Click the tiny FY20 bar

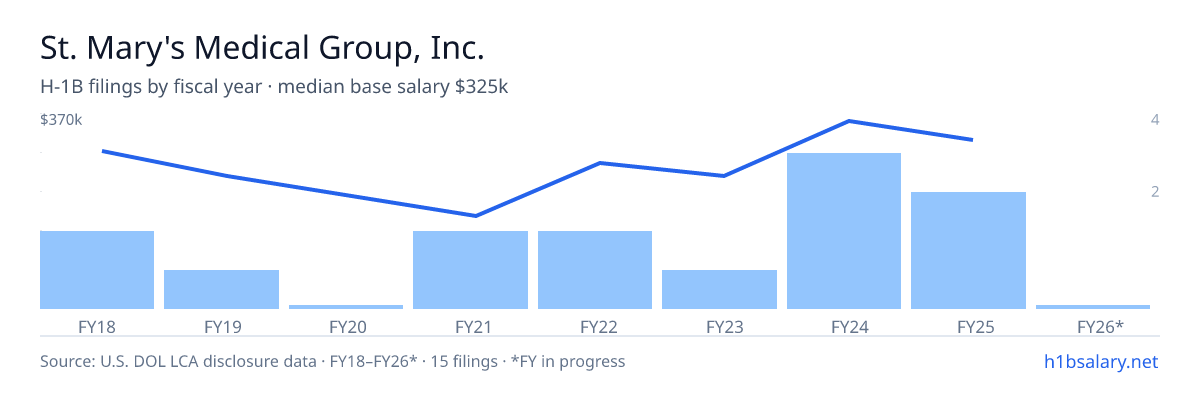(346, 307)
